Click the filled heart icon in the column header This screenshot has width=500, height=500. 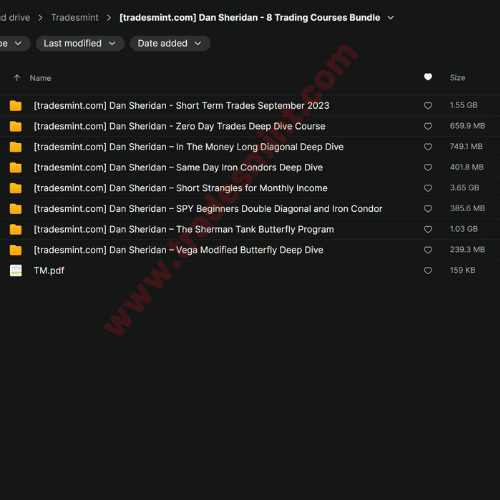(x=428, y=77)
